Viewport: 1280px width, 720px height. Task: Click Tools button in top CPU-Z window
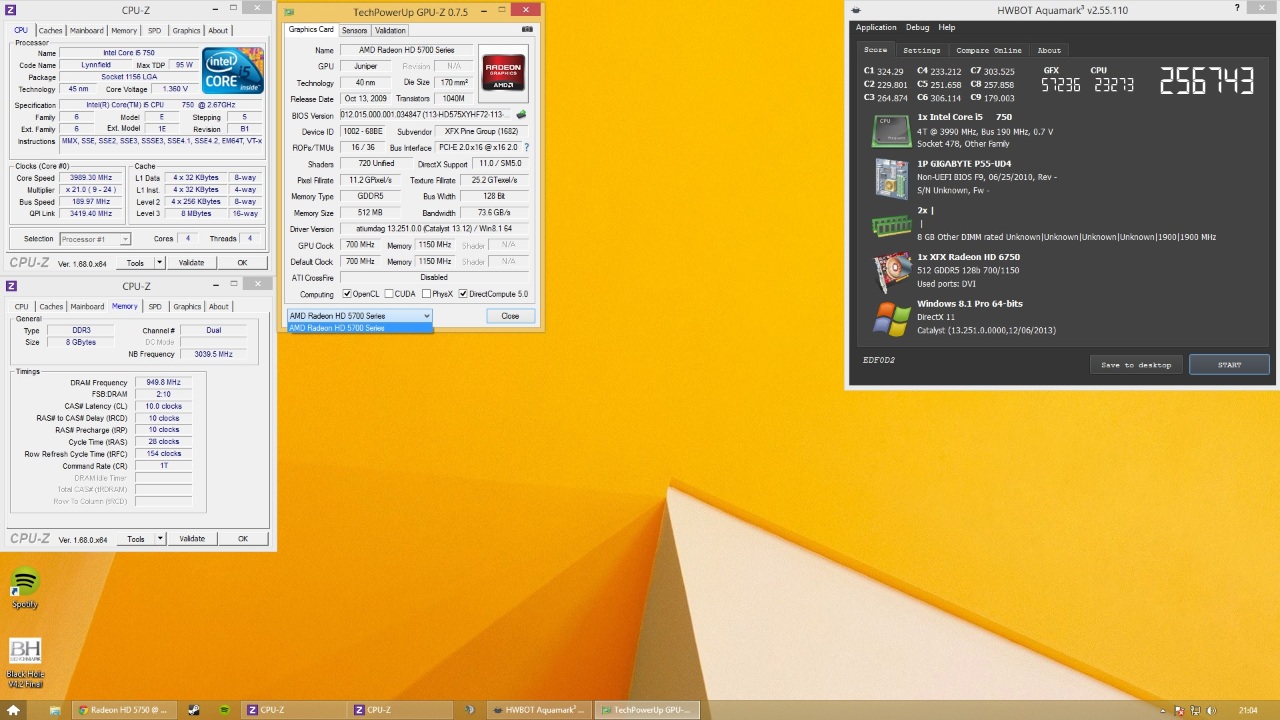(x=135, y=263)
